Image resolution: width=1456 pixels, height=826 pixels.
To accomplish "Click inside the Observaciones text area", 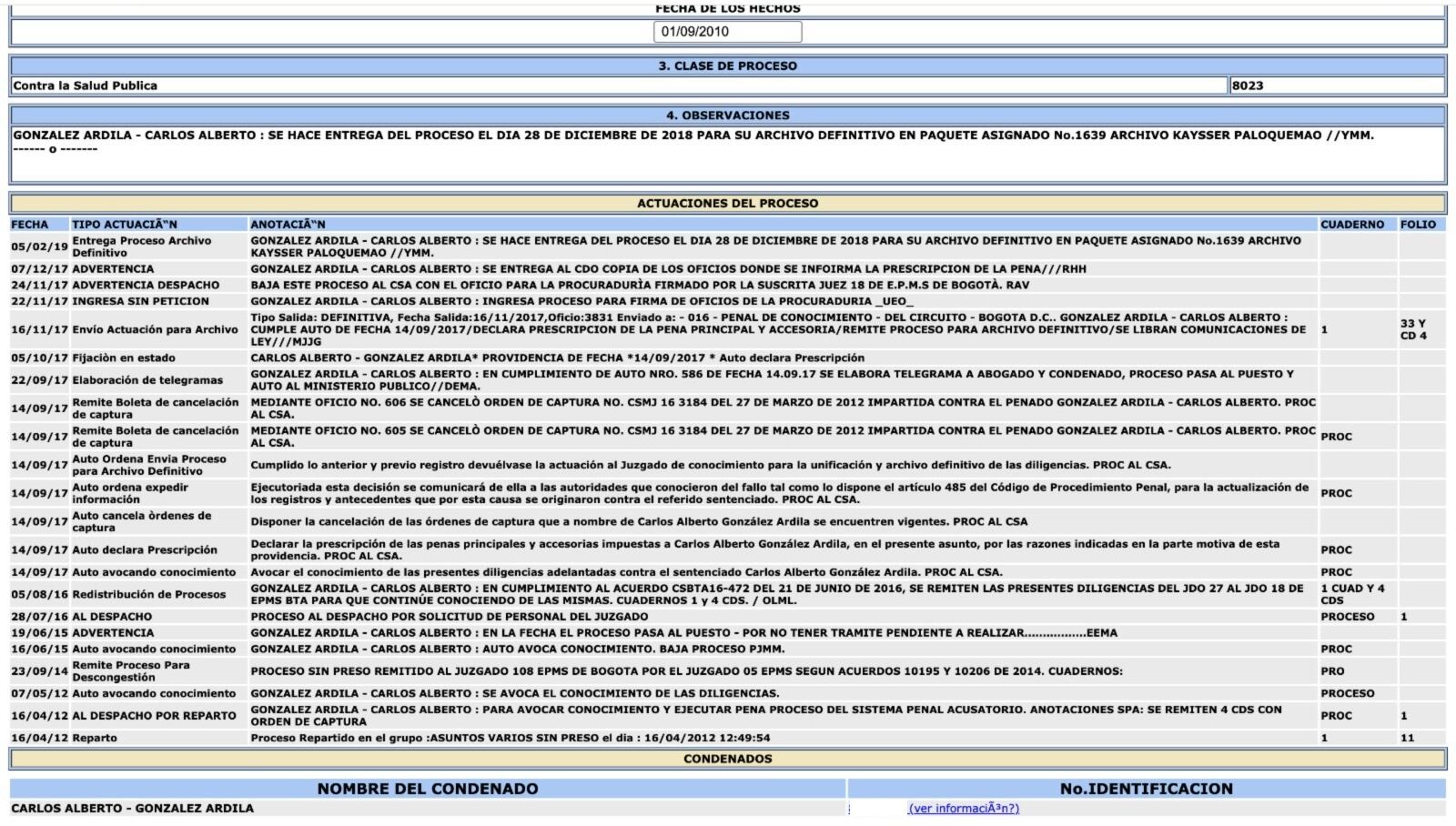I will click(x=727, y=154).
